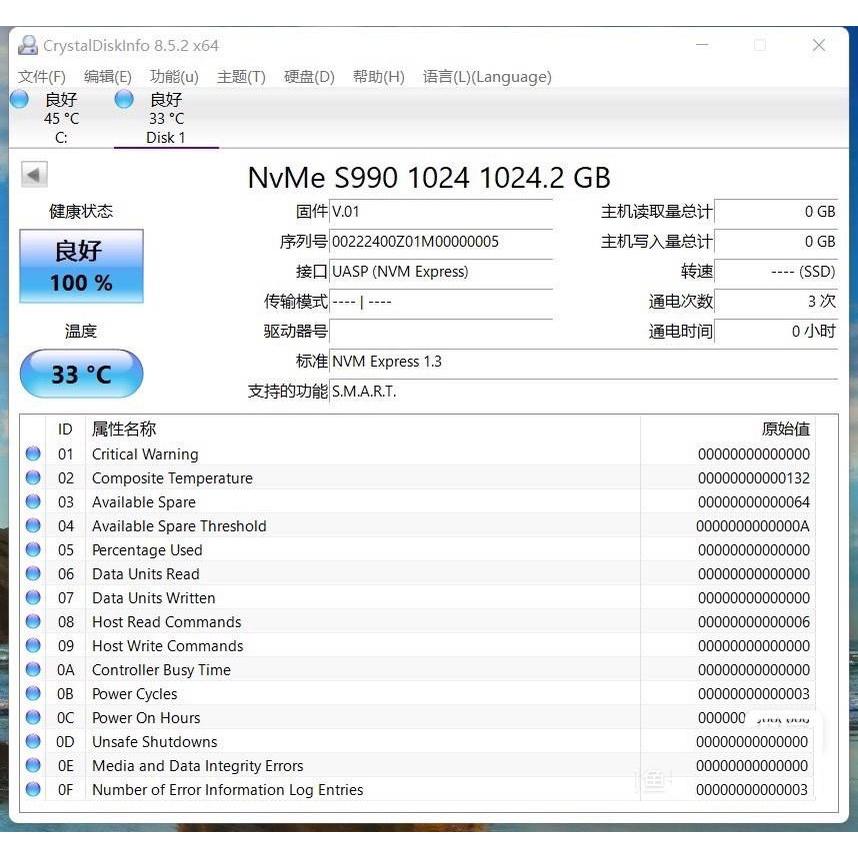Viewport: 858px width, 858px height.
Task: Select the Disk 1 status orb
Action: pyautogui.click(x=124, y=100)
